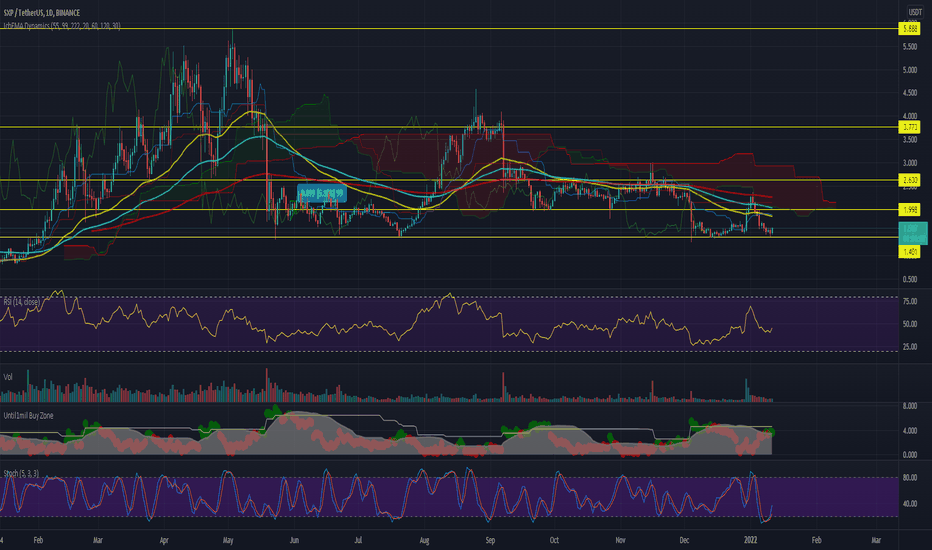Image resolution: width=932 pixels, height=550 pixels.
Task: Click the Sep date on time axis
Action: [490, 540]
